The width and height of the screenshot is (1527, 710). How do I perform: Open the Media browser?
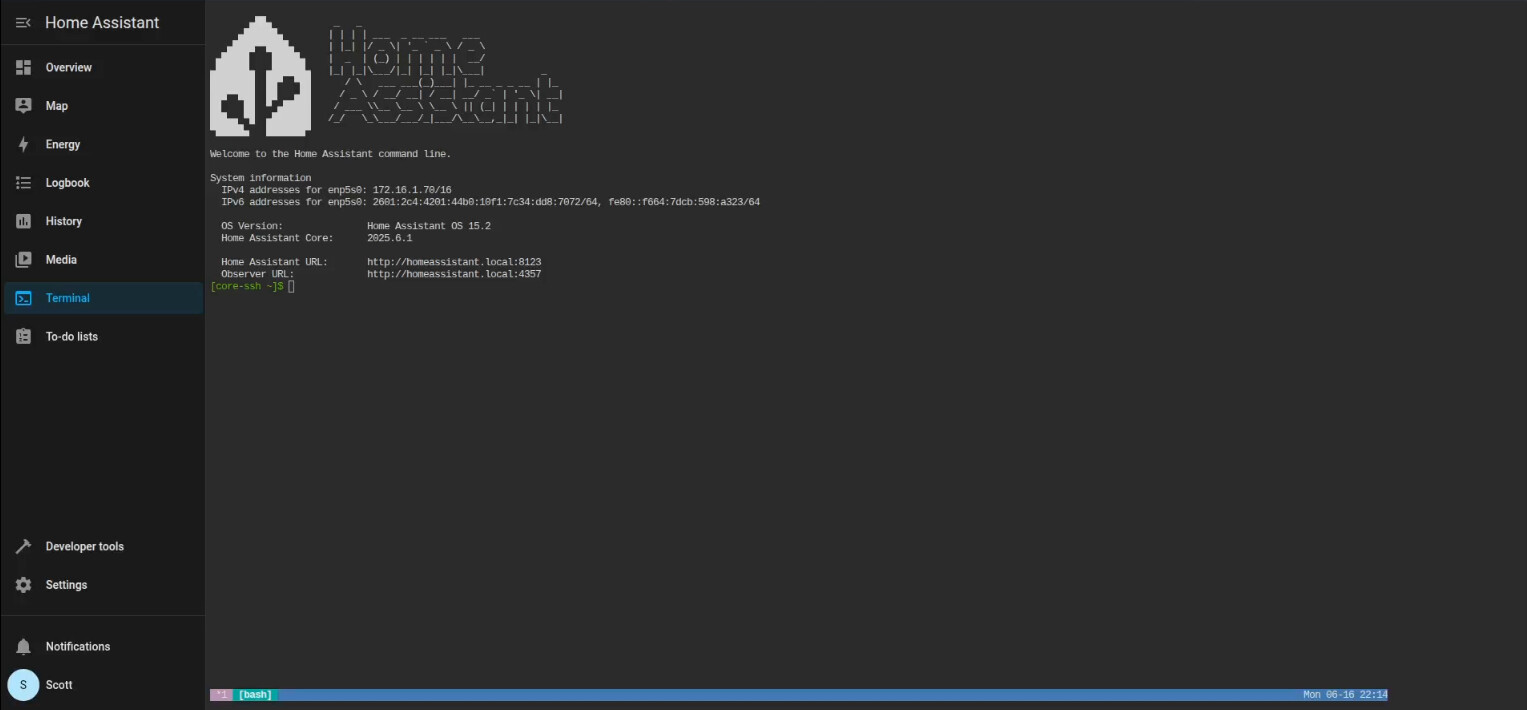tap(103, 260)
